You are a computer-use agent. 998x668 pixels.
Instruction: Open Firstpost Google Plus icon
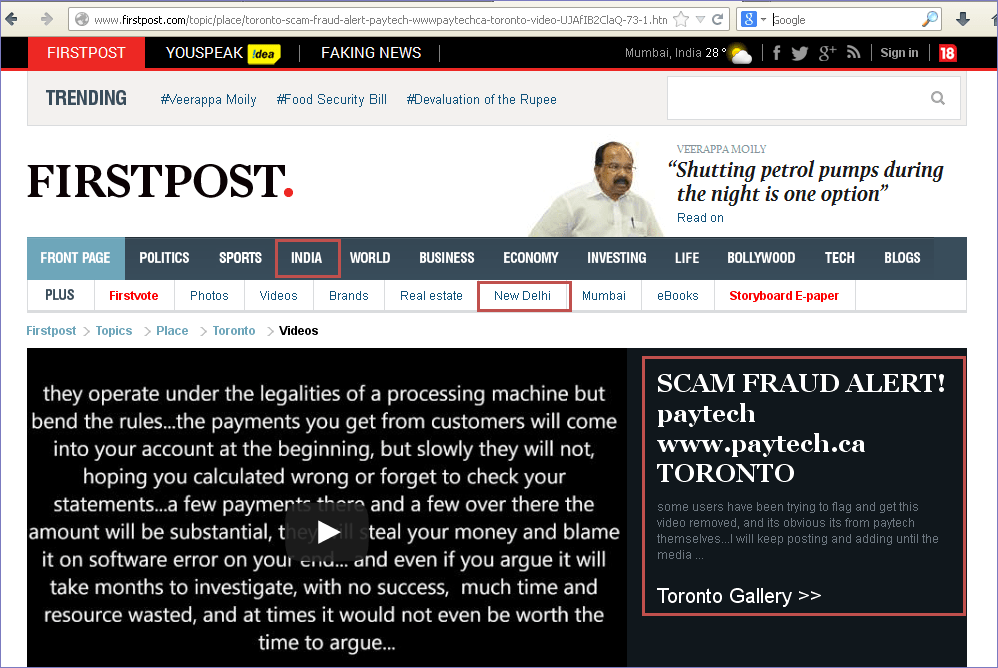tap(827, 53)
